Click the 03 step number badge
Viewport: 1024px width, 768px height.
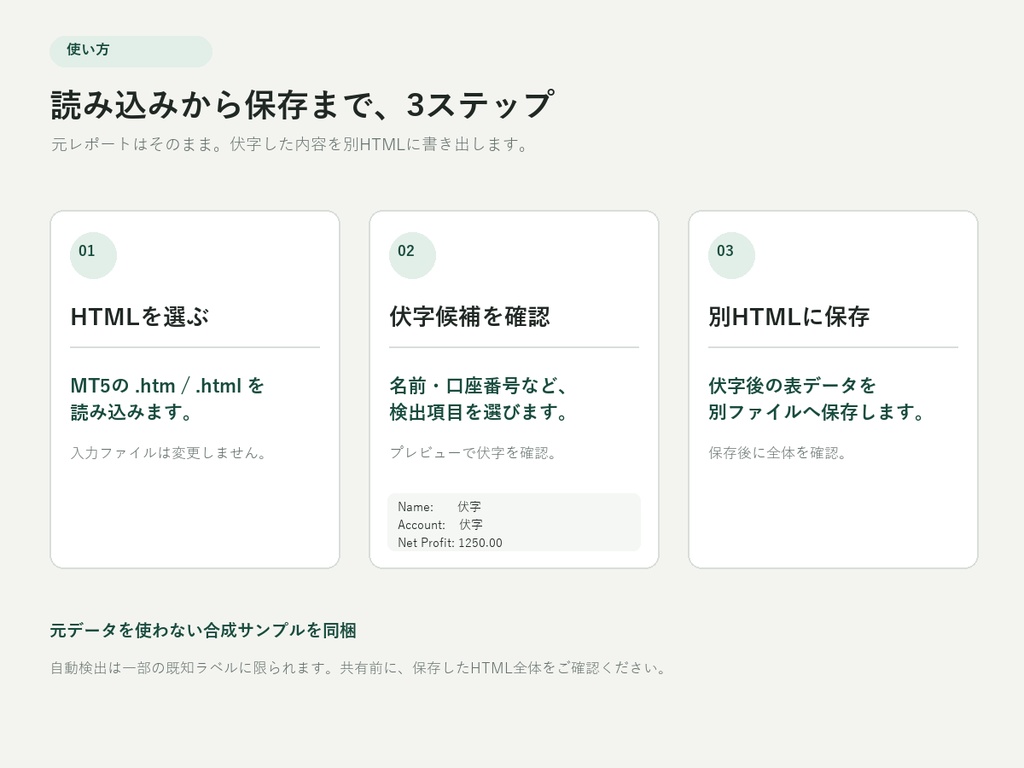click(731, 255)
